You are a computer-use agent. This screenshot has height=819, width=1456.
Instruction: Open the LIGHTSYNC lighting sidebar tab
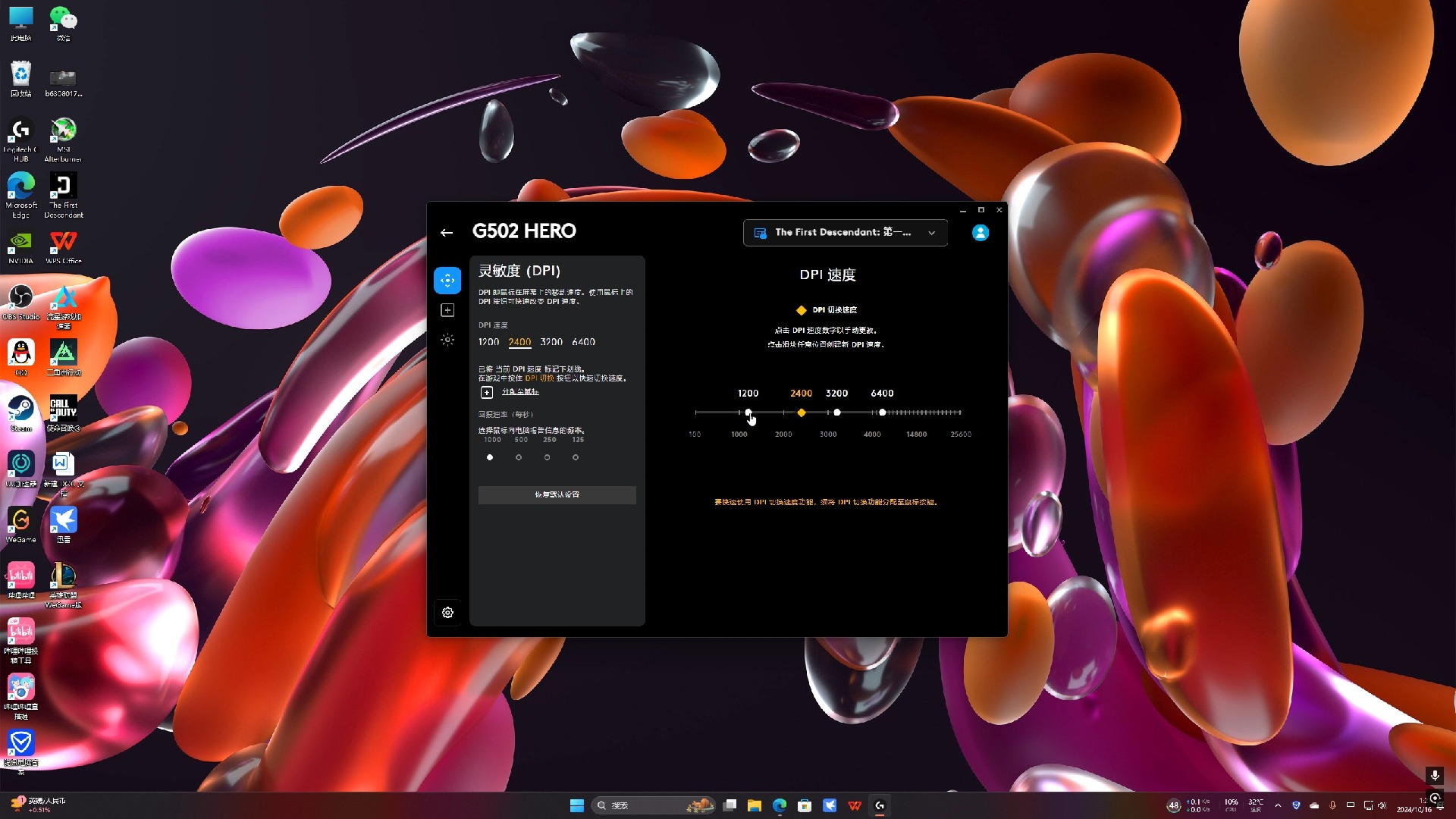tap(447, 340)
